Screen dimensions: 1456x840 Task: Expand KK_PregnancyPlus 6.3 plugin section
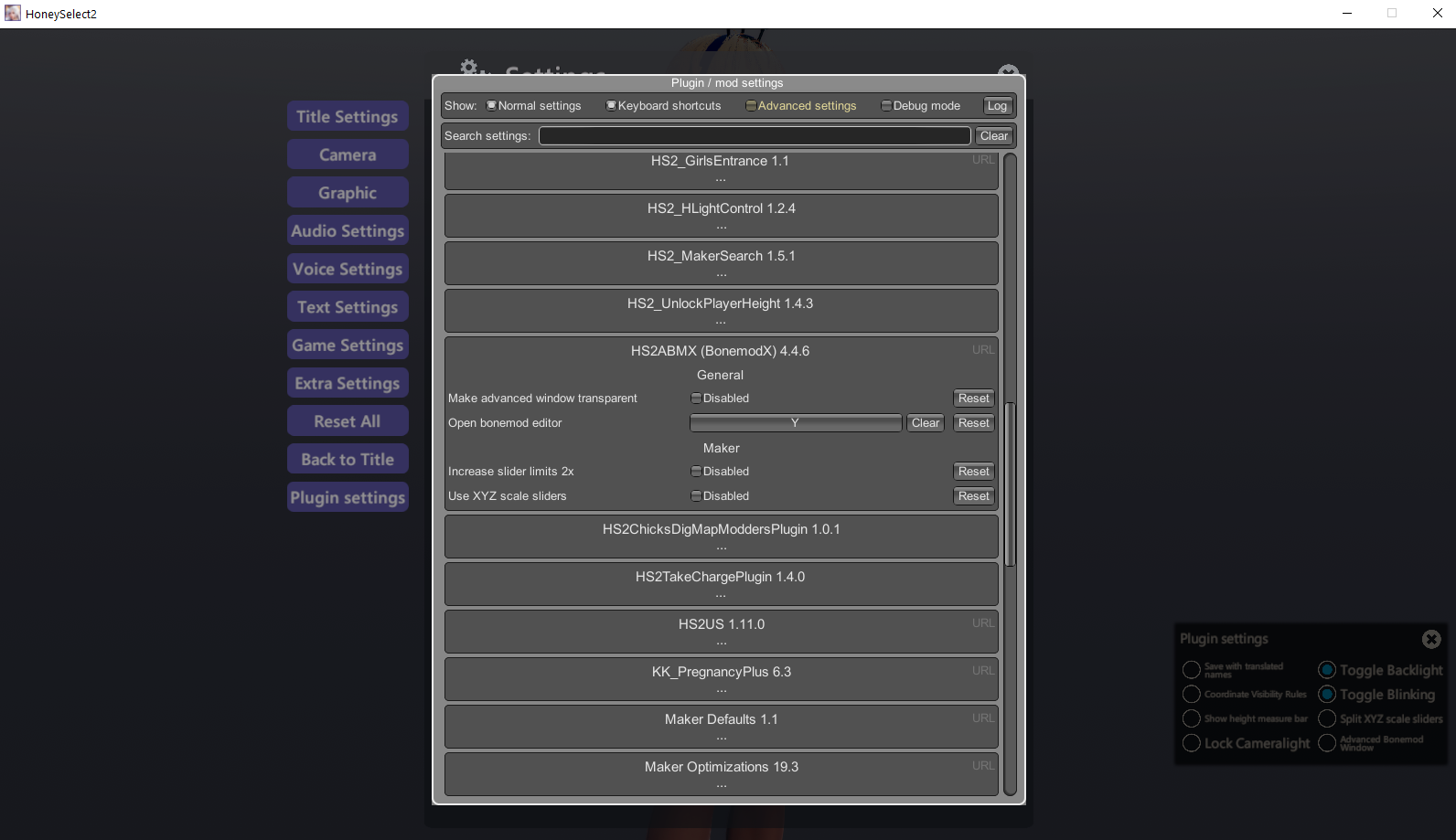(x=721, y=679)
